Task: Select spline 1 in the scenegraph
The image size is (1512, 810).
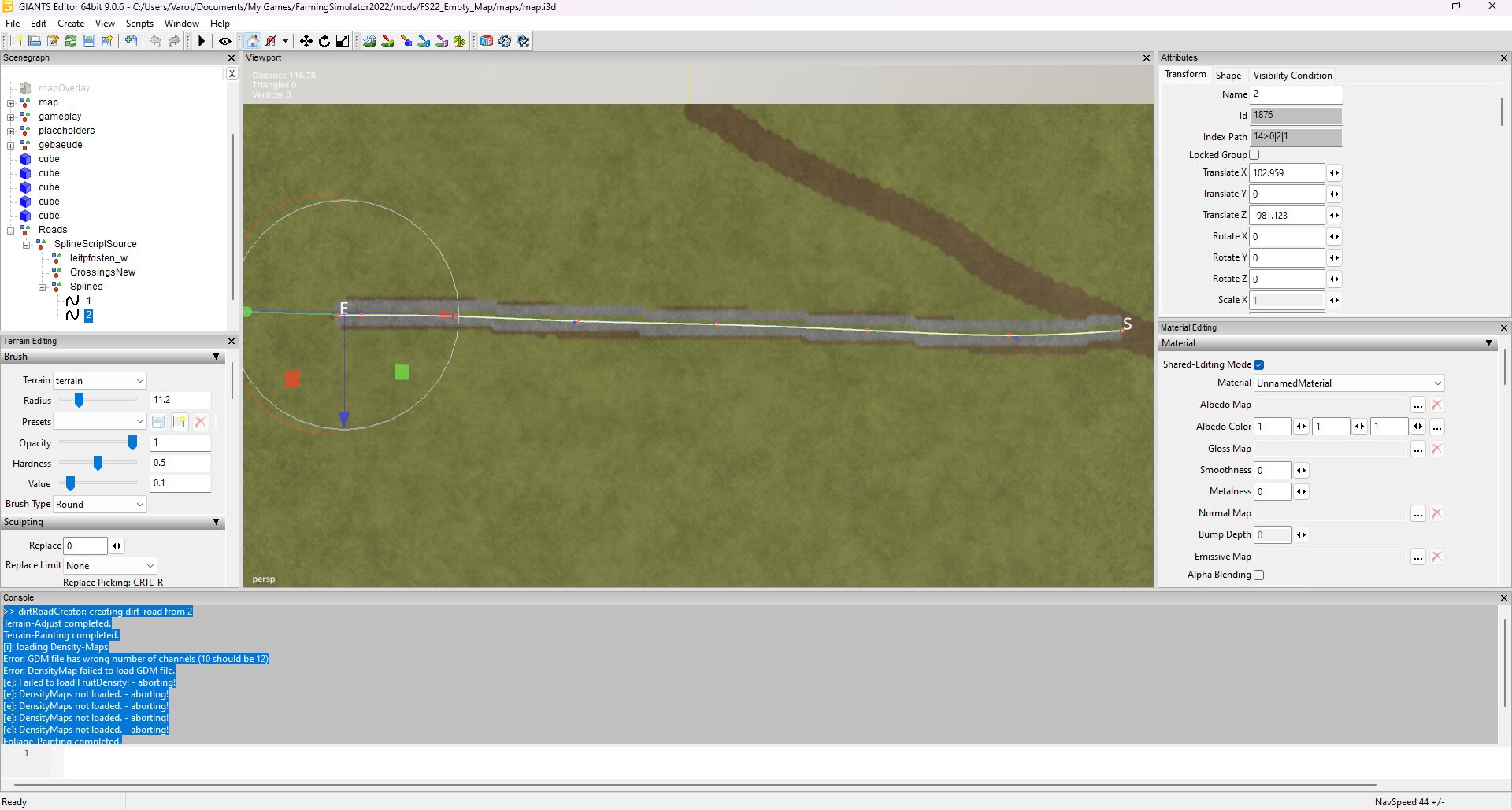Action: coord(88,301)
